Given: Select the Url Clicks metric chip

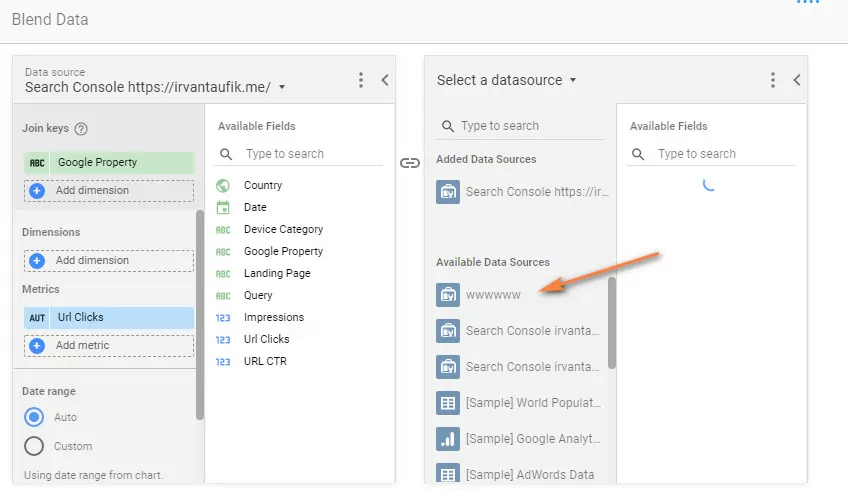Looking at the screenshot, I should pyautogui.click(x=109, y=317).
